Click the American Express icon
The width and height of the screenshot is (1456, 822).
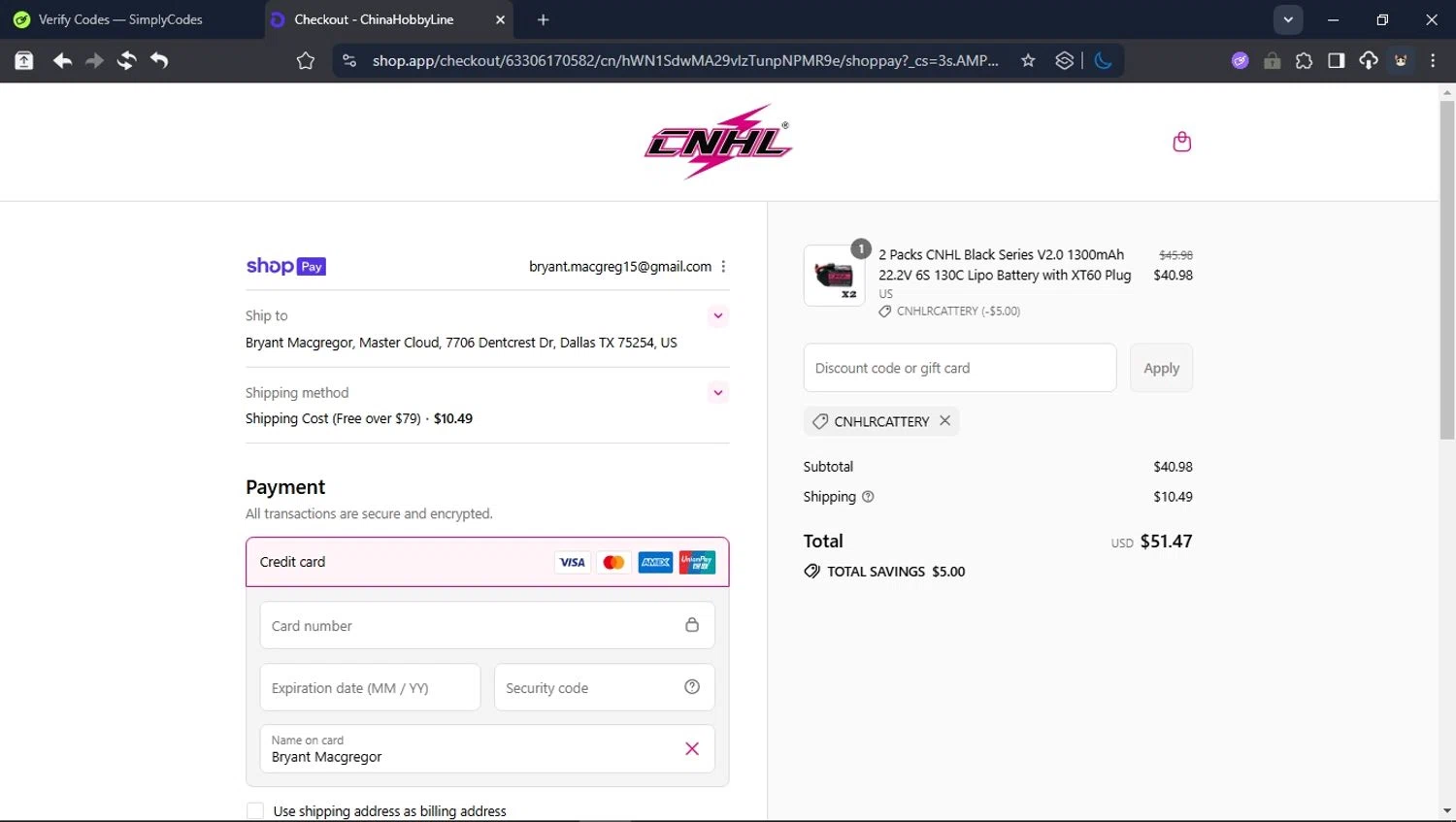655,562
